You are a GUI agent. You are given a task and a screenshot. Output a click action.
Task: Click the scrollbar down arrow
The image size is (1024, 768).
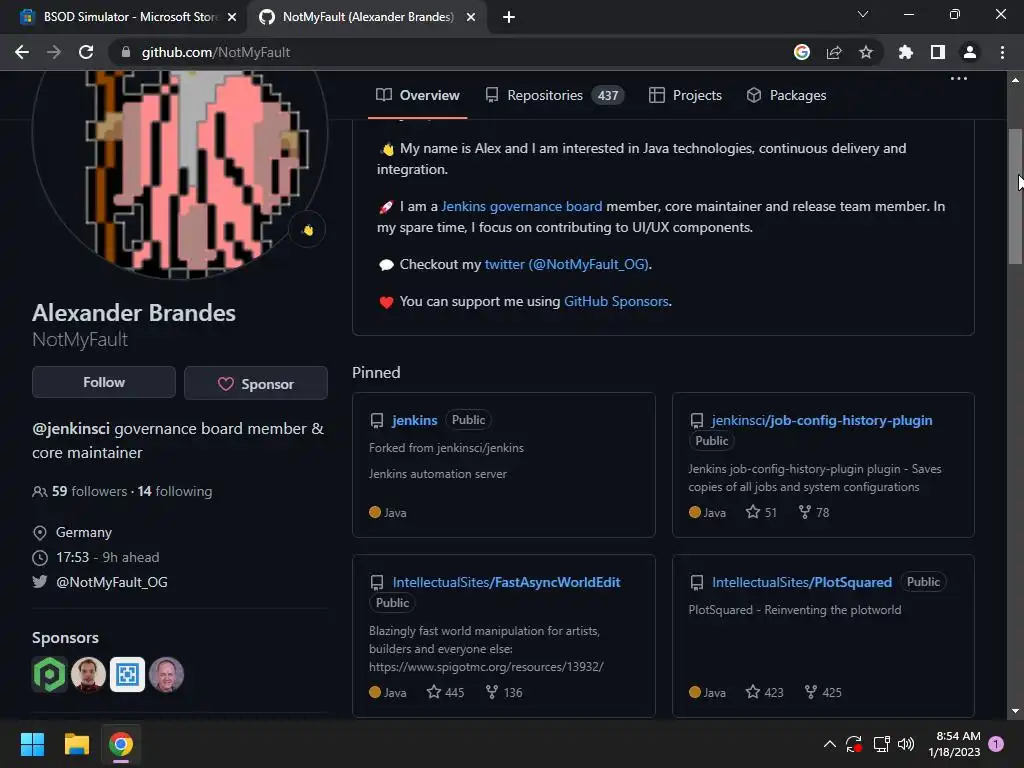coord(1015,711)
